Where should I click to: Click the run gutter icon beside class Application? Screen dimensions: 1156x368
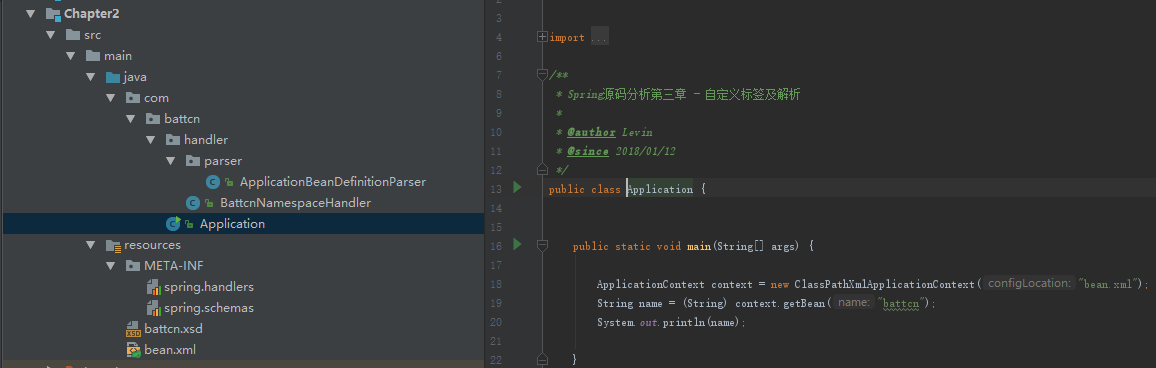pyautogui.click(x=517, y=188)
